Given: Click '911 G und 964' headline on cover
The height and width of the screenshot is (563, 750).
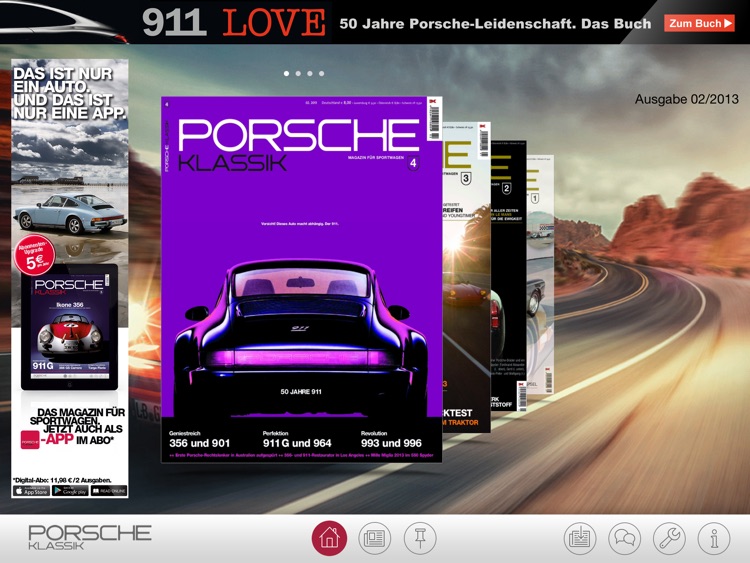Looking at the screenshot, I should pyautogui.click(x=297, y=443).
